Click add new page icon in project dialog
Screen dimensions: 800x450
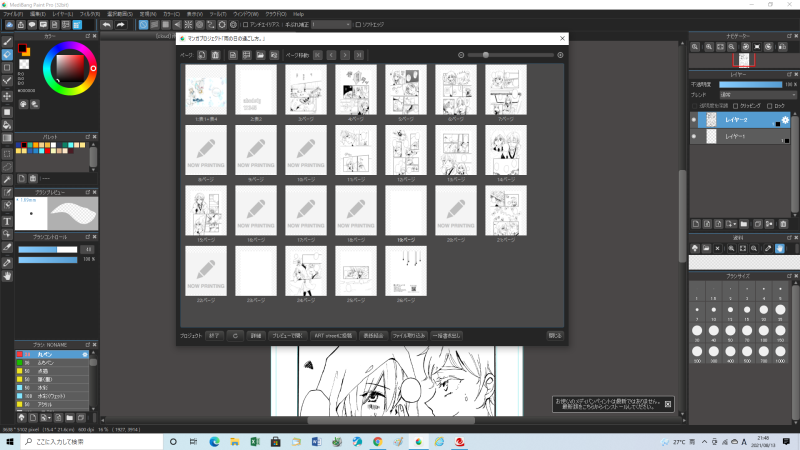[202, 55]
